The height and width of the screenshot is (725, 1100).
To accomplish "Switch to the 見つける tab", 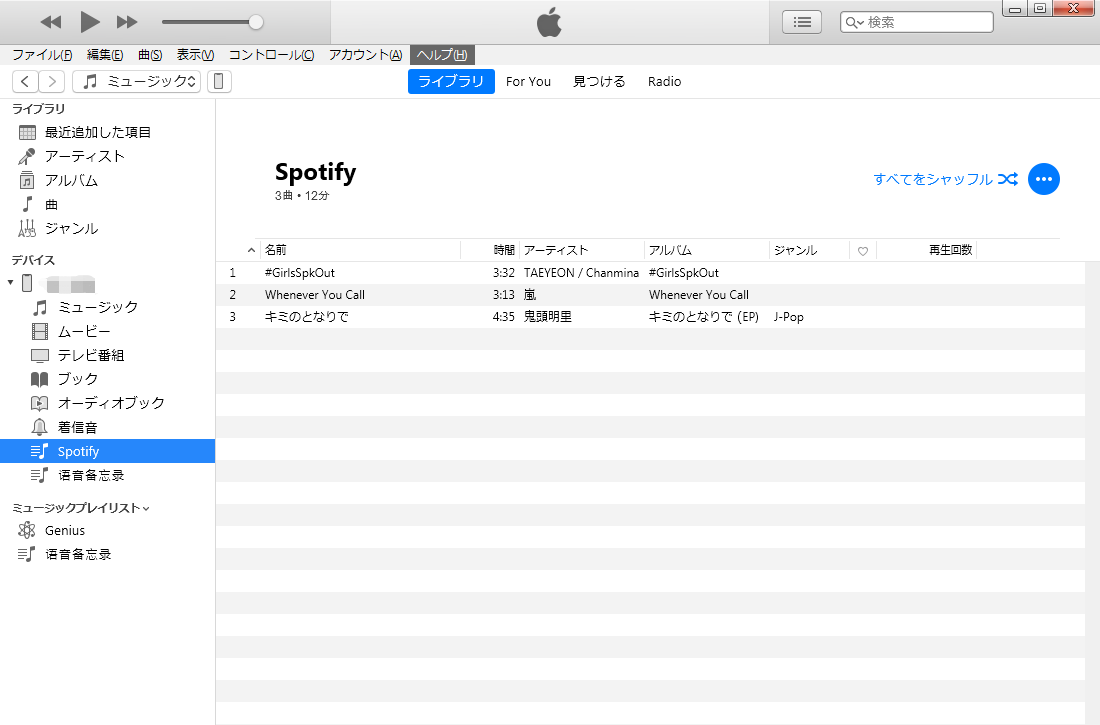I will pos(599,81).
